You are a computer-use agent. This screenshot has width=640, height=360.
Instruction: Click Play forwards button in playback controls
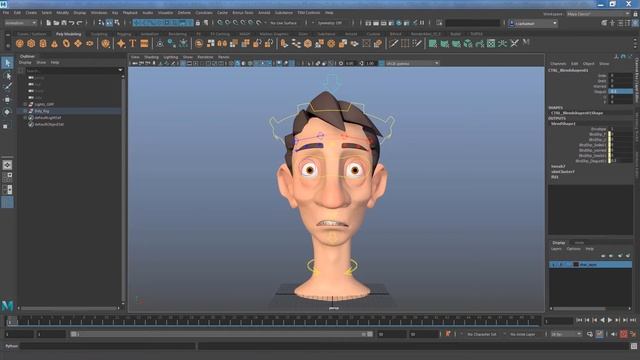[x=610, y=320]
